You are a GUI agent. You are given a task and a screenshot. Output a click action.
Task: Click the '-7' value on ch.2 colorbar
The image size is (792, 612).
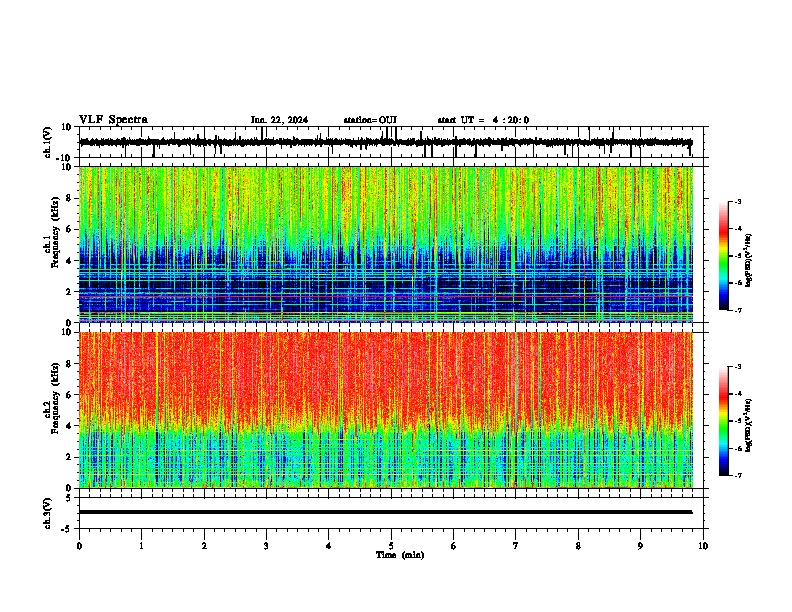click(x=737, y=475)
